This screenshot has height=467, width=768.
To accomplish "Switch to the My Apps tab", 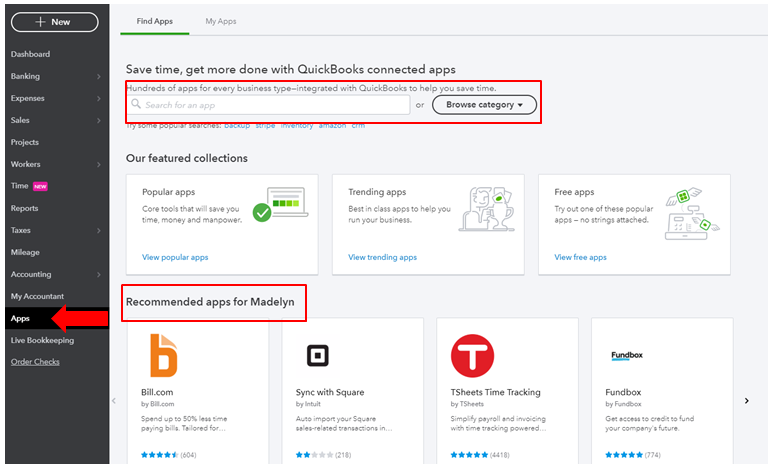I will pyautogui.click(x=221, y=21).
